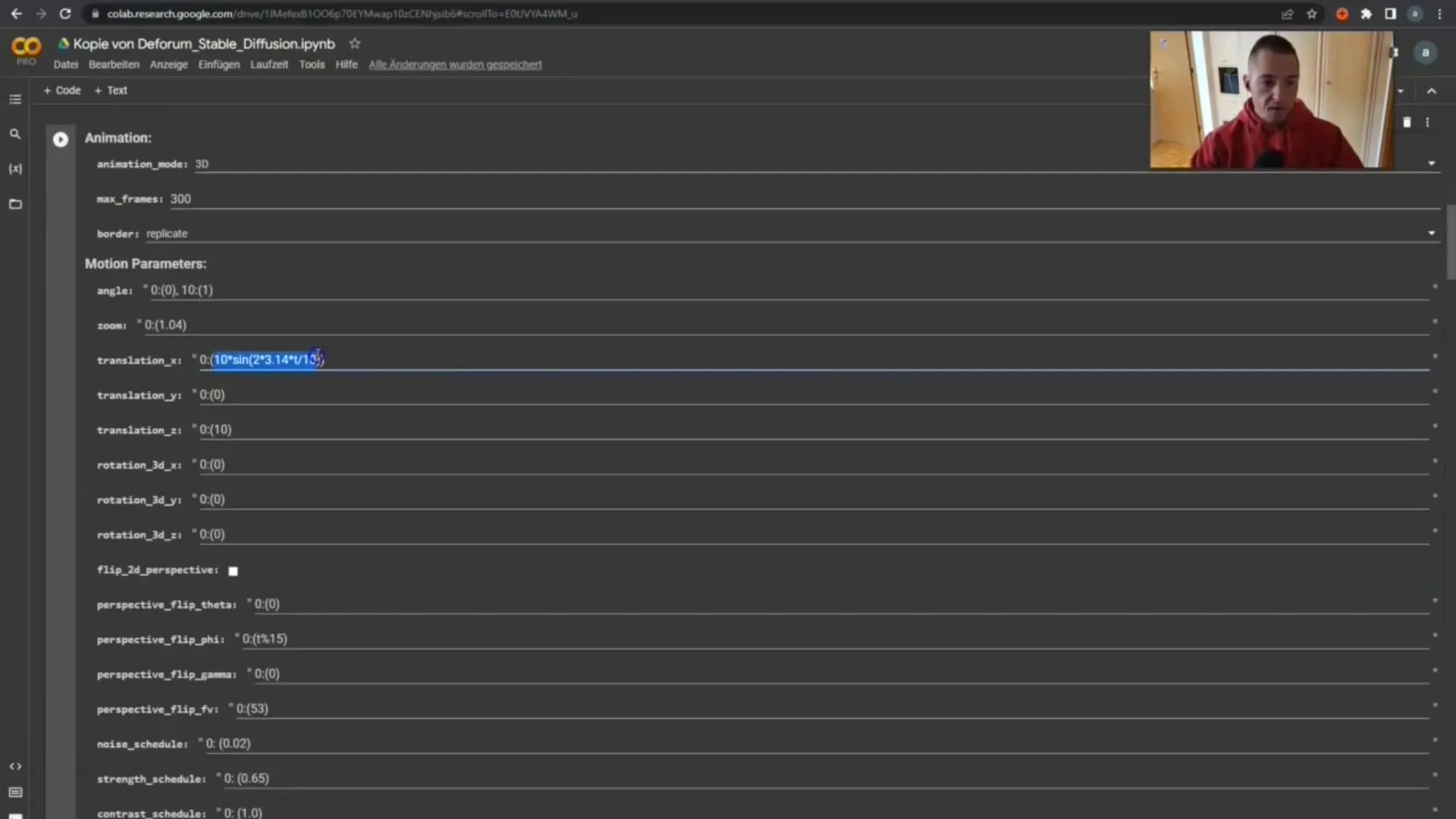Check the border replicate dropdown toggle
Viewport: 1456px width, 819px height.
click(x=1432, y=232)
